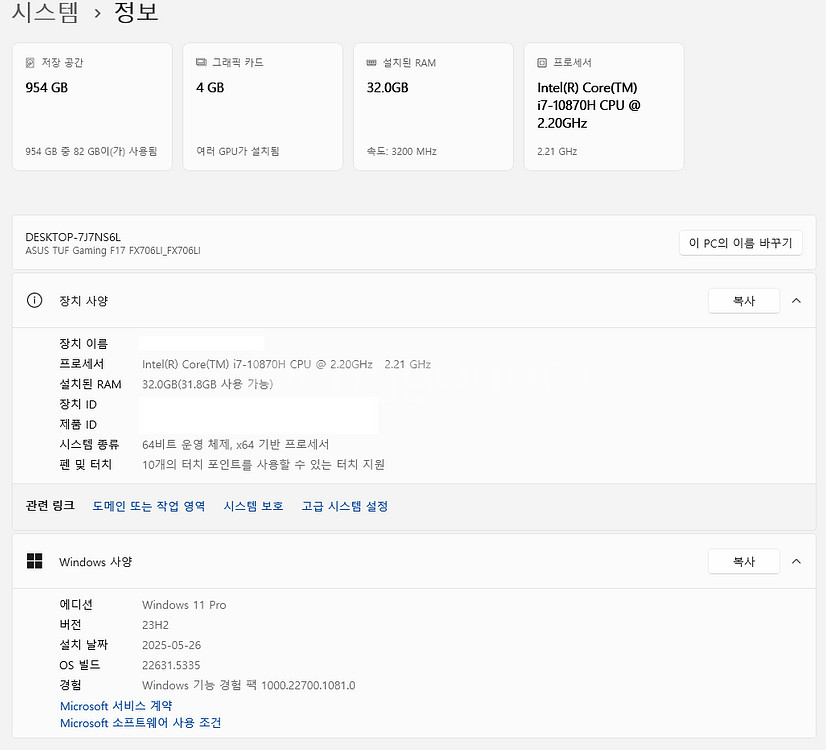Select the 64비트 운영 체제 system type value

point(235,445)
